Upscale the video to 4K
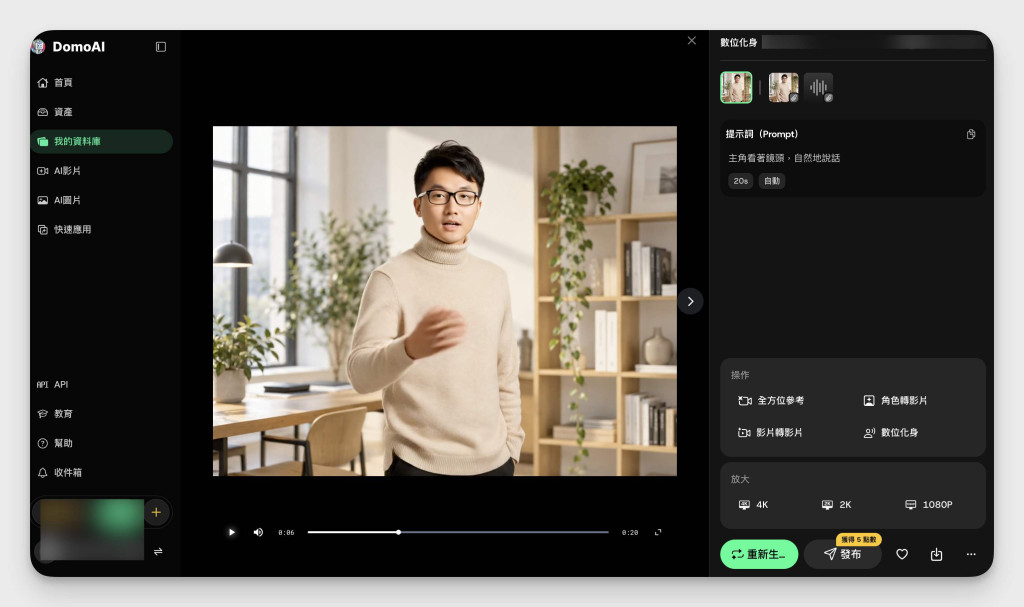The height and width of the screenshot is (607, 1024). (753, 504)
